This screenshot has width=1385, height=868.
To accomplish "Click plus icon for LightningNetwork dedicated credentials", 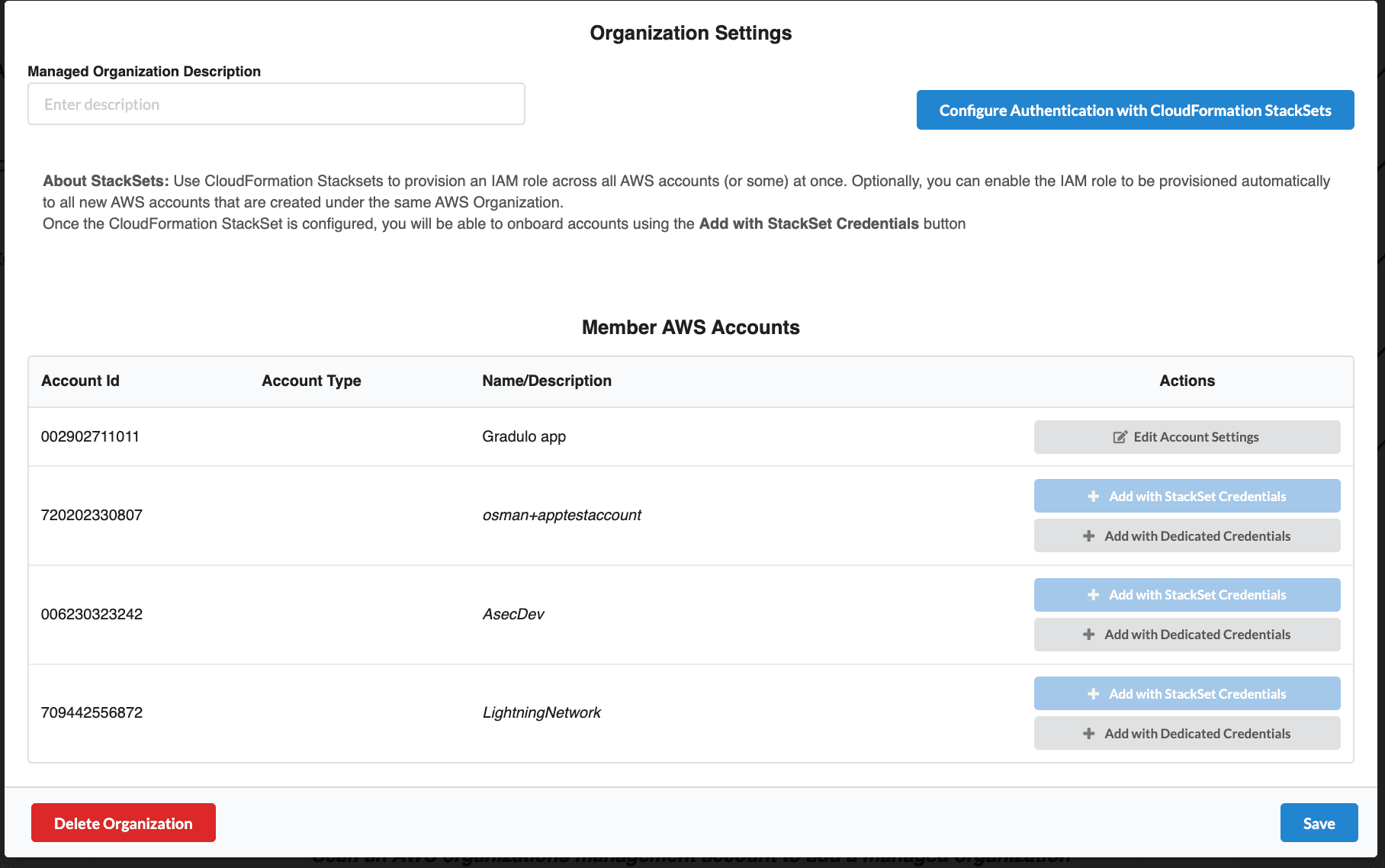I will 1088,732.
